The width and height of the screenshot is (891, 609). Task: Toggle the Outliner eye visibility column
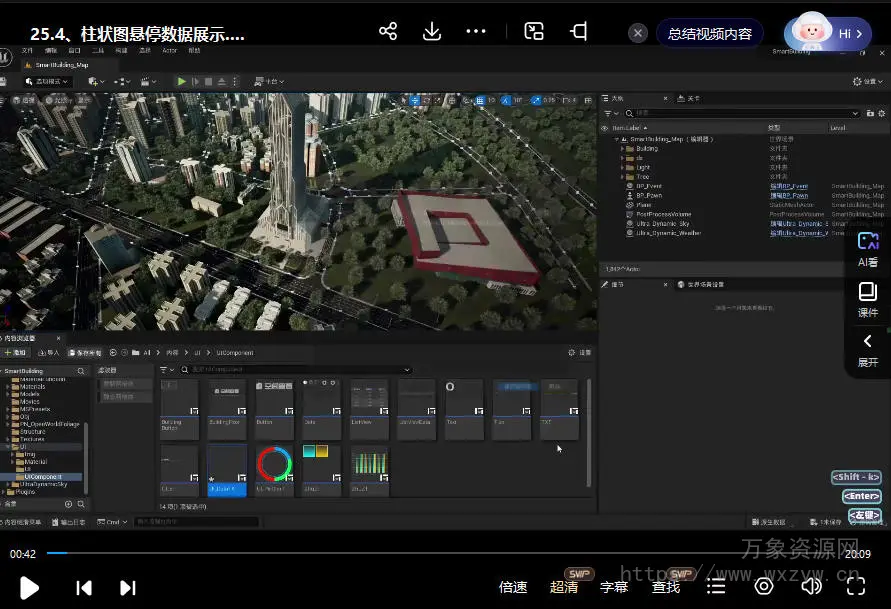coord(604,128)
